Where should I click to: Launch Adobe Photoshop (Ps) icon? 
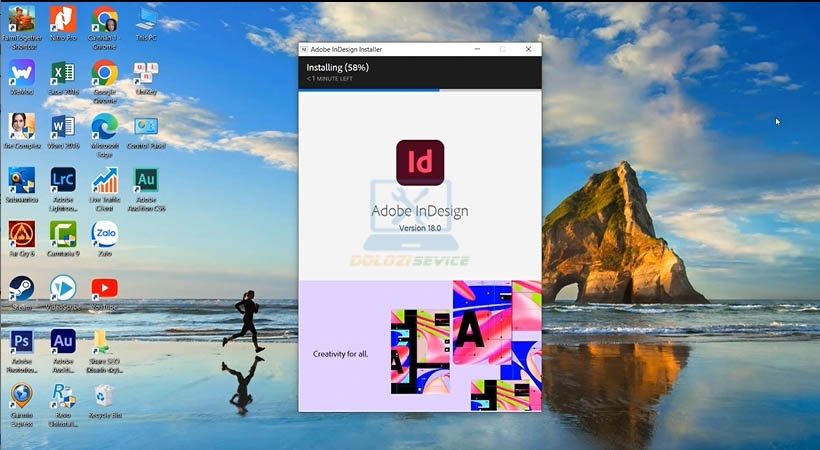click(21, 342)
